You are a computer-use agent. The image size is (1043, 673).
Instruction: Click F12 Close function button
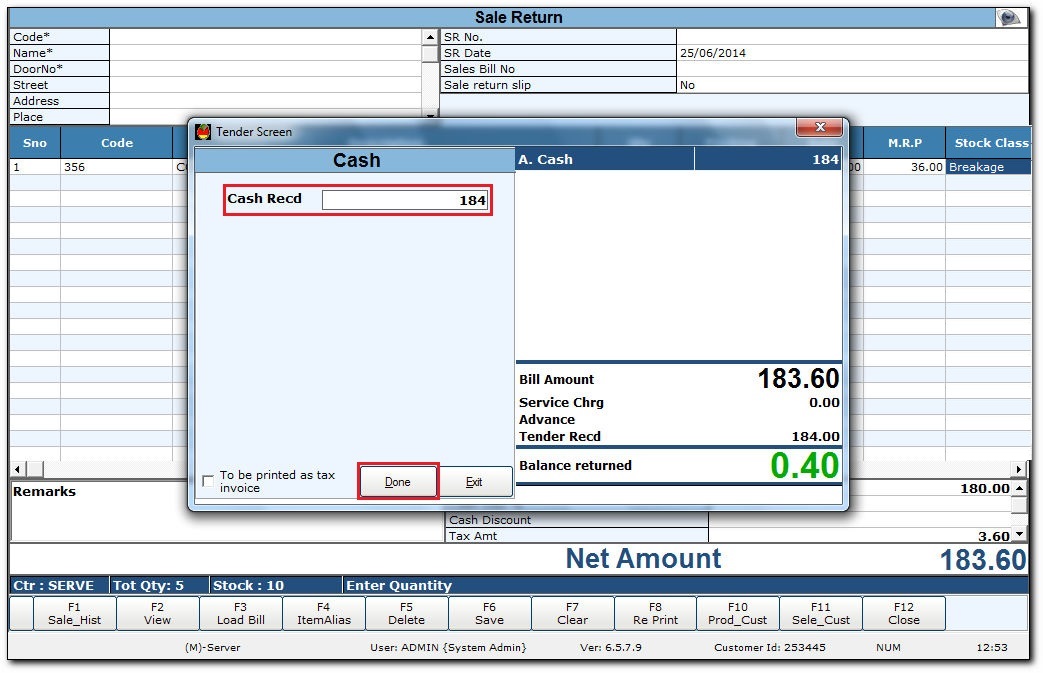coord(904,613)
